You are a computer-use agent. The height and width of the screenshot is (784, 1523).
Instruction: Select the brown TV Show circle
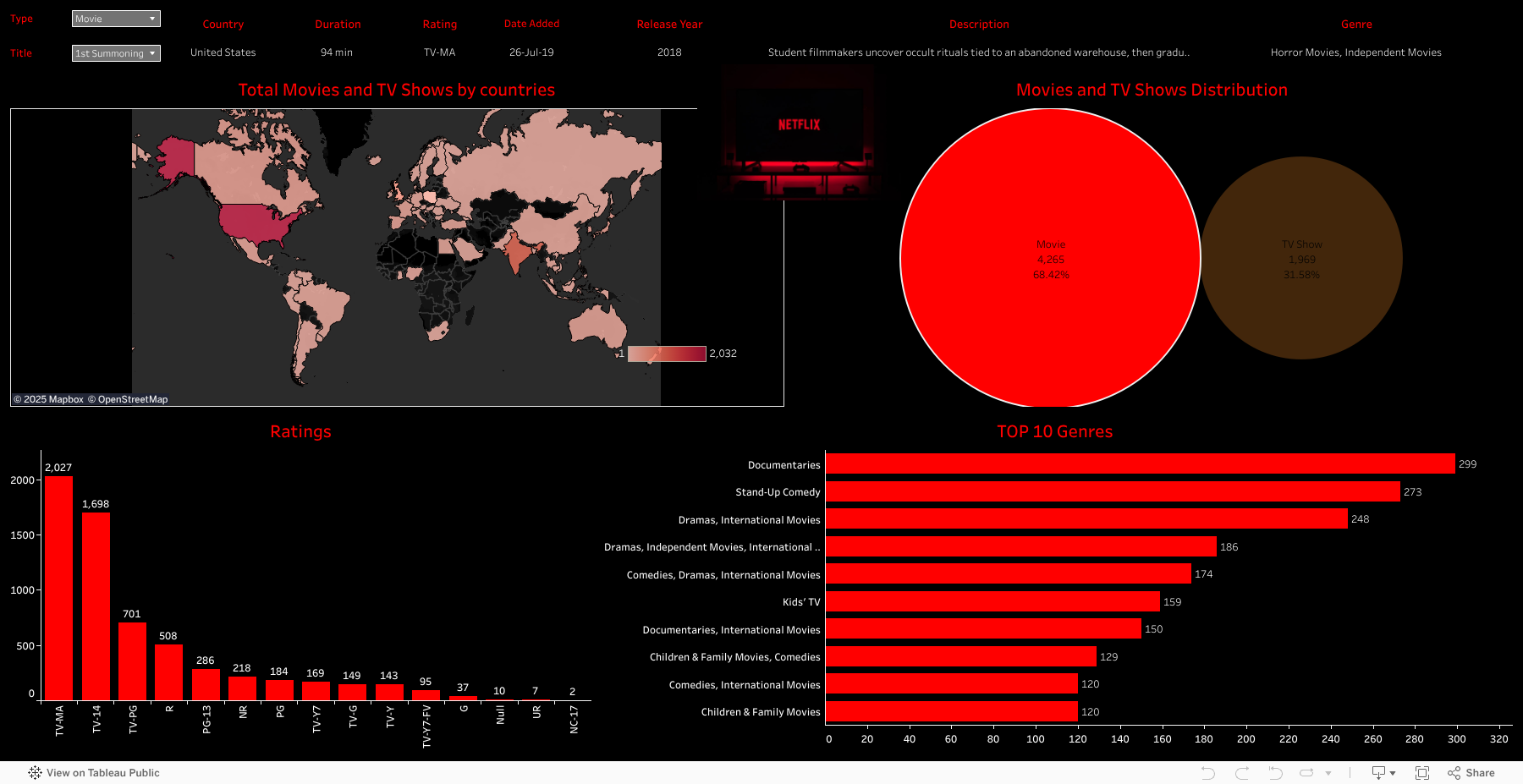[1301, 258]
